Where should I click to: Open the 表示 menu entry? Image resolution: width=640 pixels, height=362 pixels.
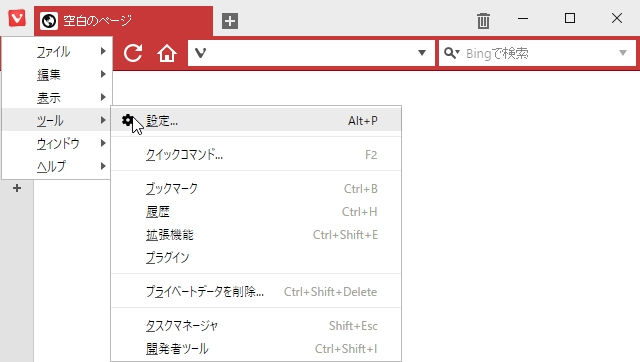(57, 97)
